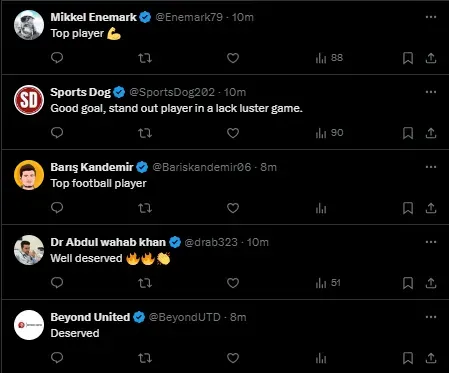
Task: Open more options for Barış Kandemir's tweet
Action: coord(431,167)
